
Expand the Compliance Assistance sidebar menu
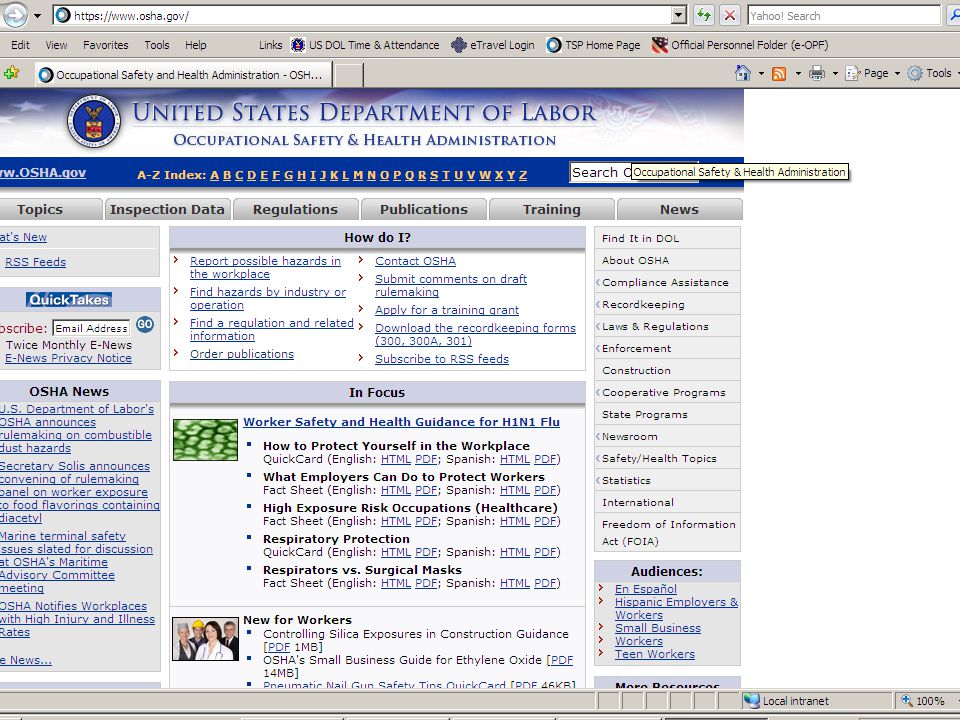(x=665, y=282)
